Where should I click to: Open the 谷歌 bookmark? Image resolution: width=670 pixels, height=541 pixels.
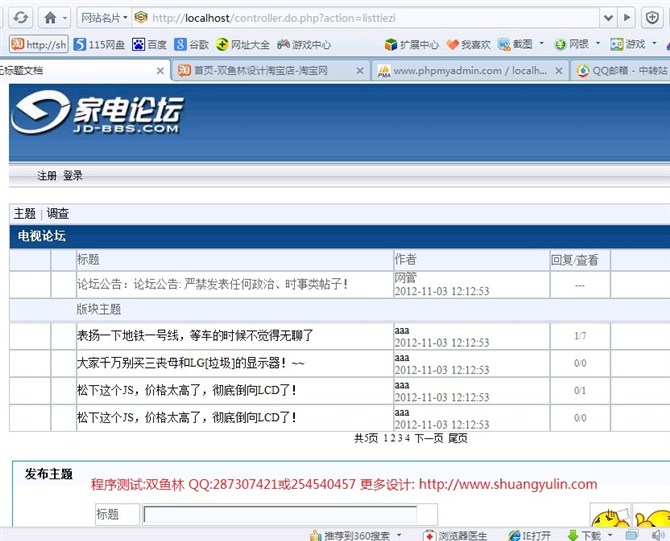[x=191, y=44]
